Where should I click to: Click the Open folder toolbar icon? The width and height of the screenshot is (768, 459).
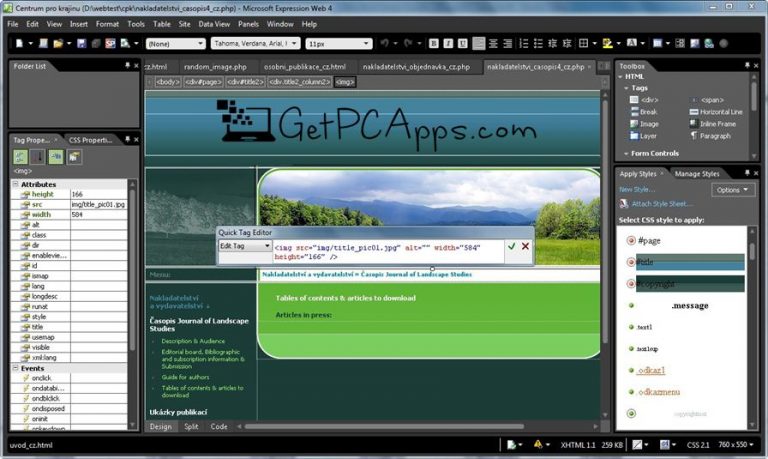point(58,44)
